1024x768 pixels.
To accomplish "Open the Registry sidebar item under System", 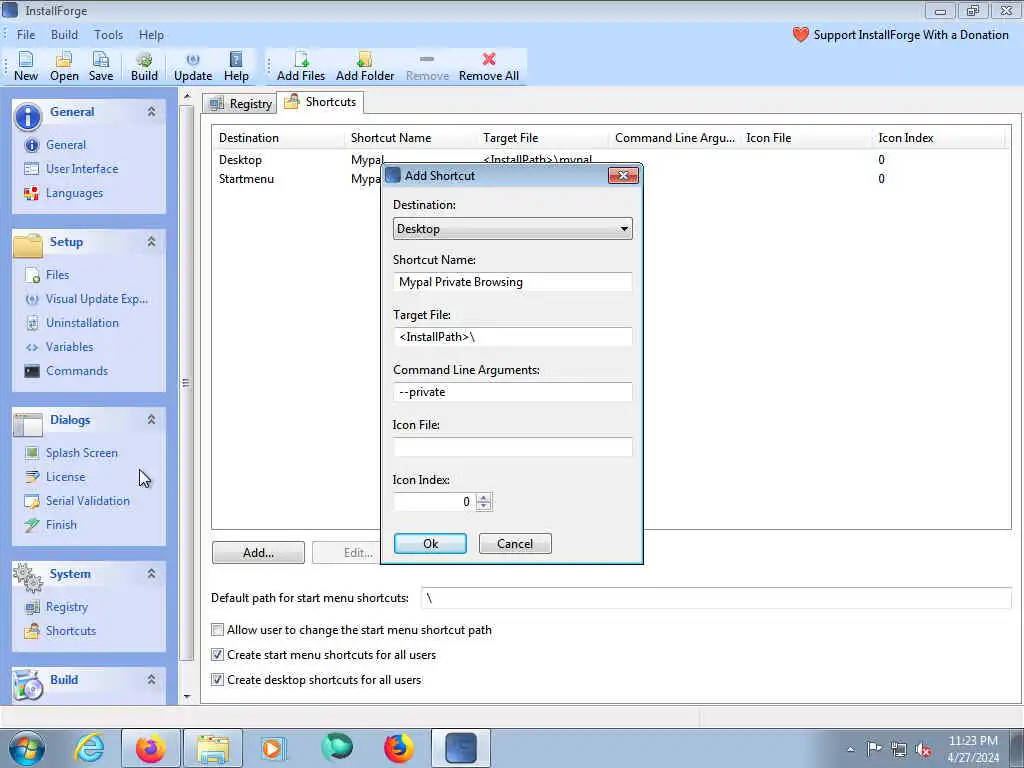I will [66, 607].
